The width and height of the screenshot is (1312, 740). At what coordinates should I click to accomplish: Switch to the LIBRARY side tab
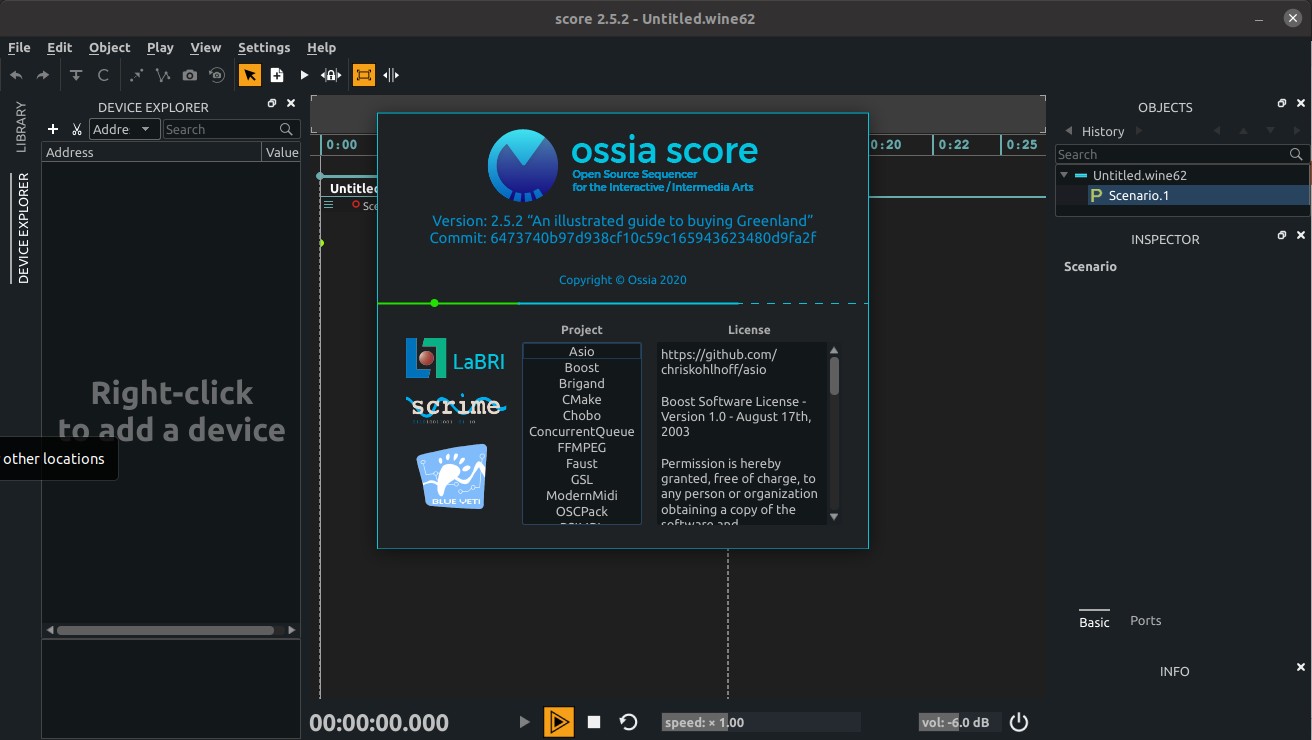pos(21,127)
